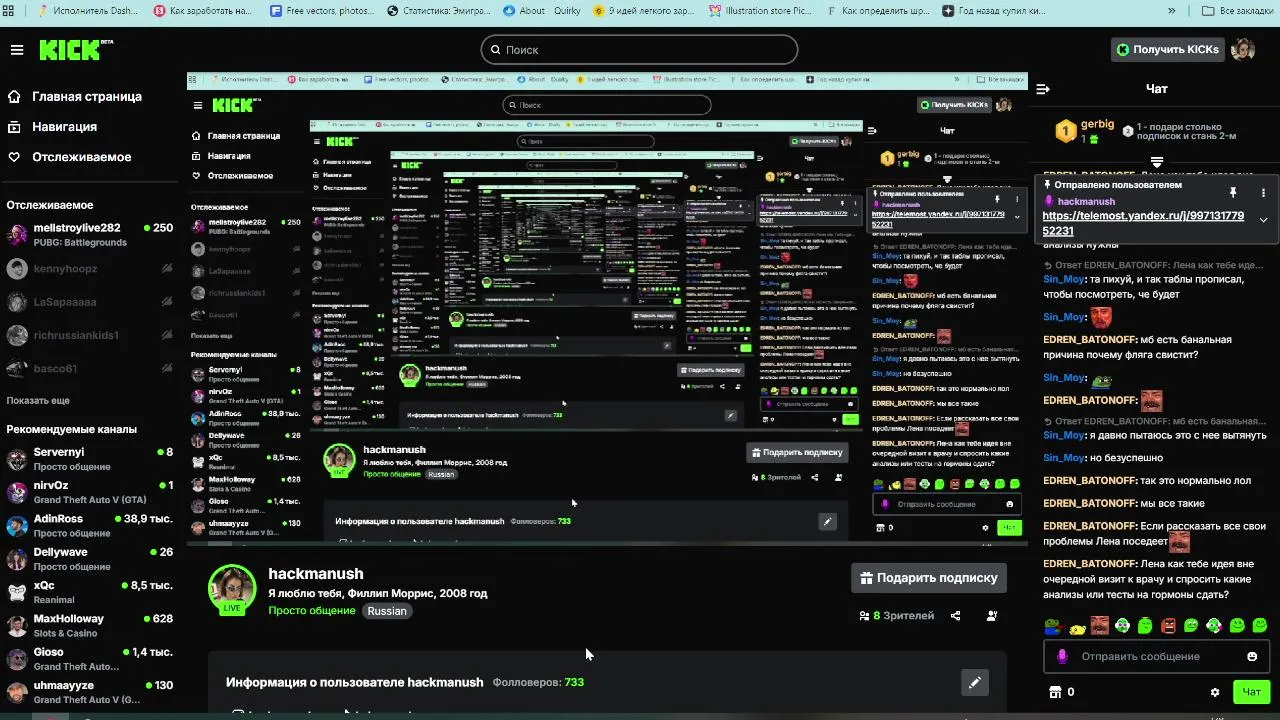This screenshot has height=720, width=1280.
Task: Expand the gift leaderboard with down arrow
Action: point(1156,161)
